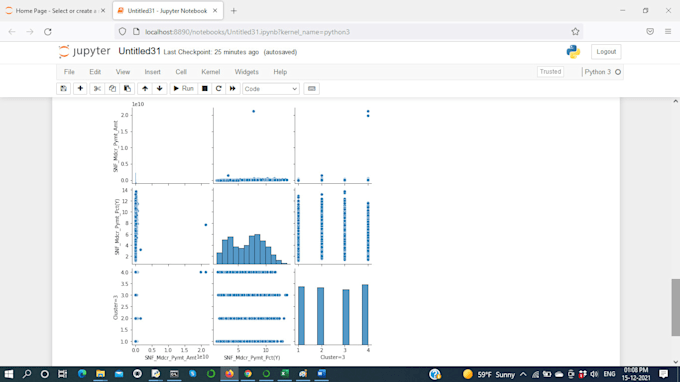Viewport: 680px width, 382px height.
Task: Go forward in browser history
Action: click(x=30, y=32)
